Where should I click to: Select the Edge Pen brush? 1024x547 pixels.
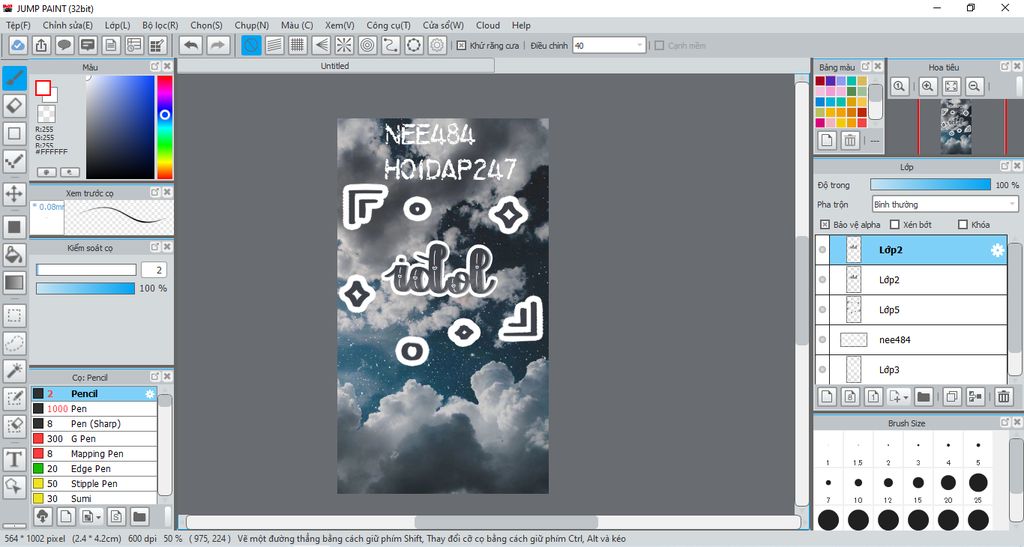click(94, 469)
